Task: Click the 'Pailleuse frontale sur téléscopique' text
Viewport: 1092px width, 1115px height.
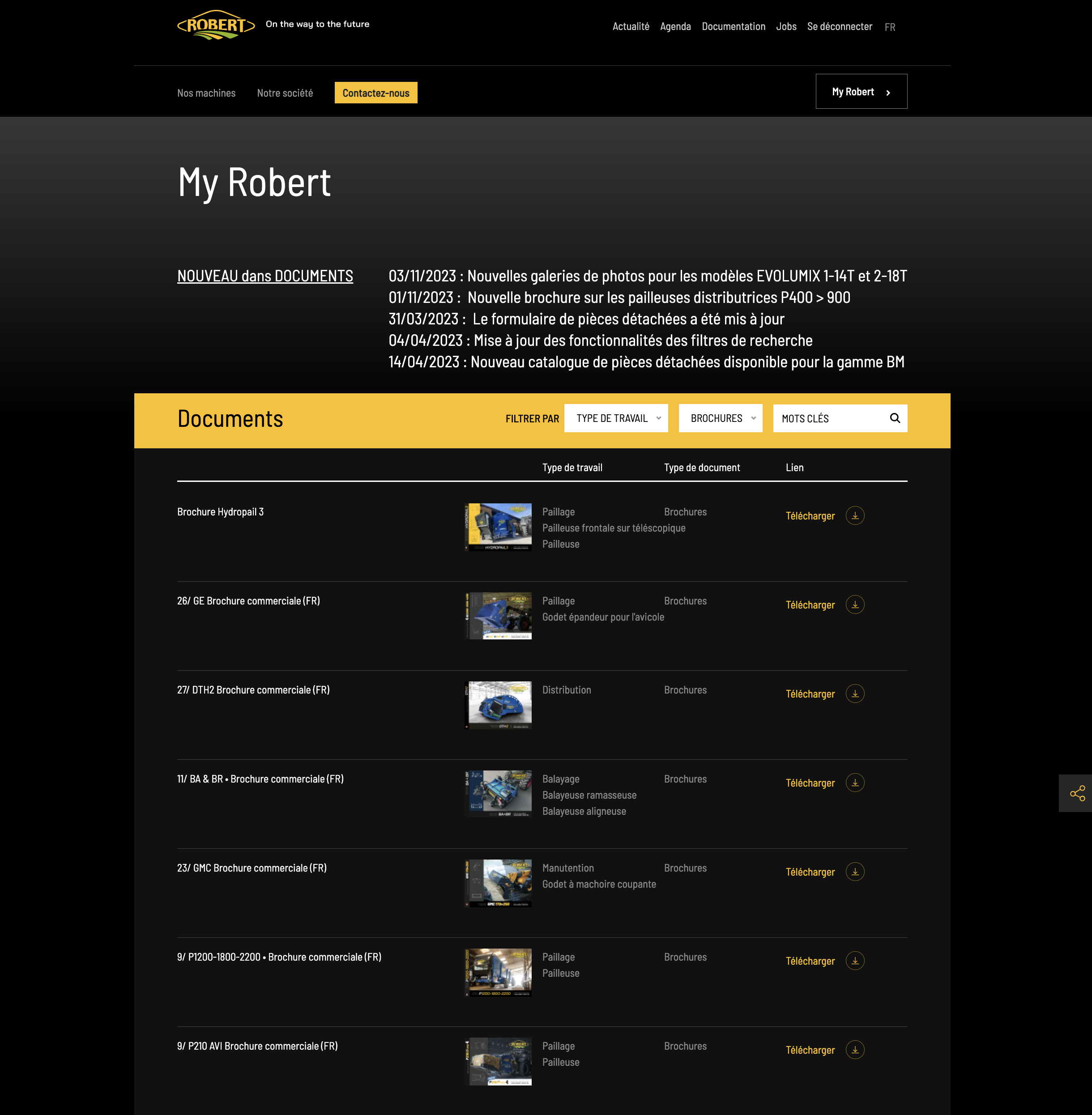Action: pyautogui.click(x=614, y=528)
